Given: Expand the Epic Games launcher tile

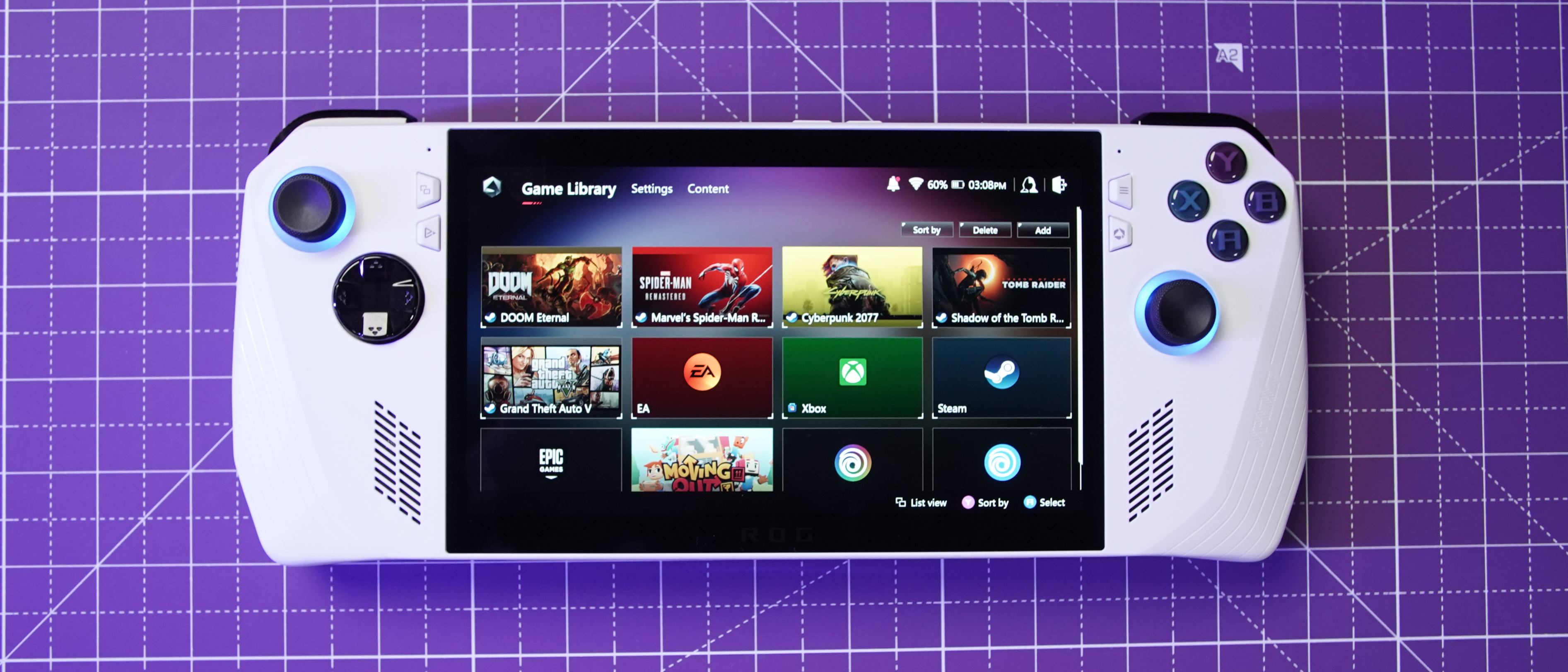Looking at the screenshot, I should coord(552,467).
